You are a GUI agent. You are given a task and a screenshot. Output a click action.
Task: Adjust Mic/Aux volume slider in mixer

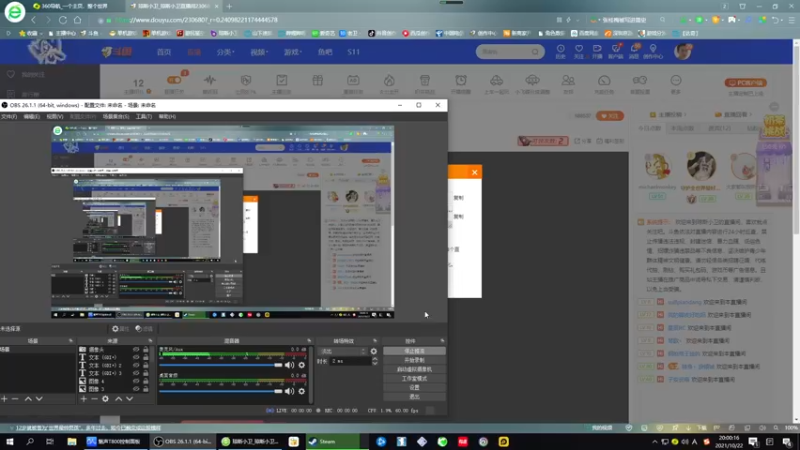(x=220, y=365)
